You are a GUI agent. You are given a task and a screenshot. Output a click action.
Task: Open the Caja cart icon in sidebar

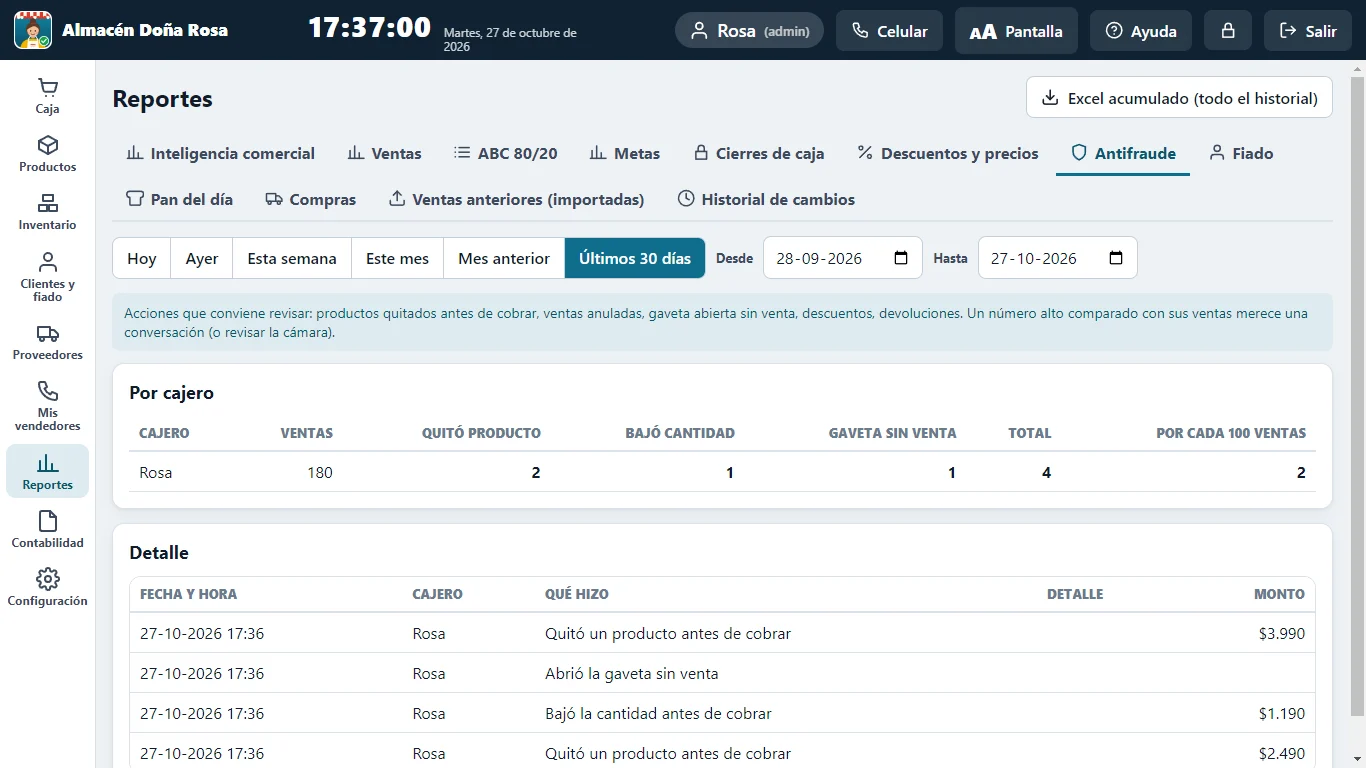(48, 88)
